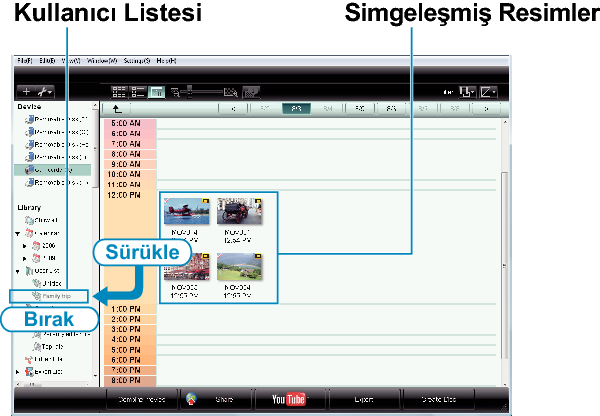Select the horse carriage thumbnail
The width and height of the screenshot is (600, 416).
coord(239,211)
